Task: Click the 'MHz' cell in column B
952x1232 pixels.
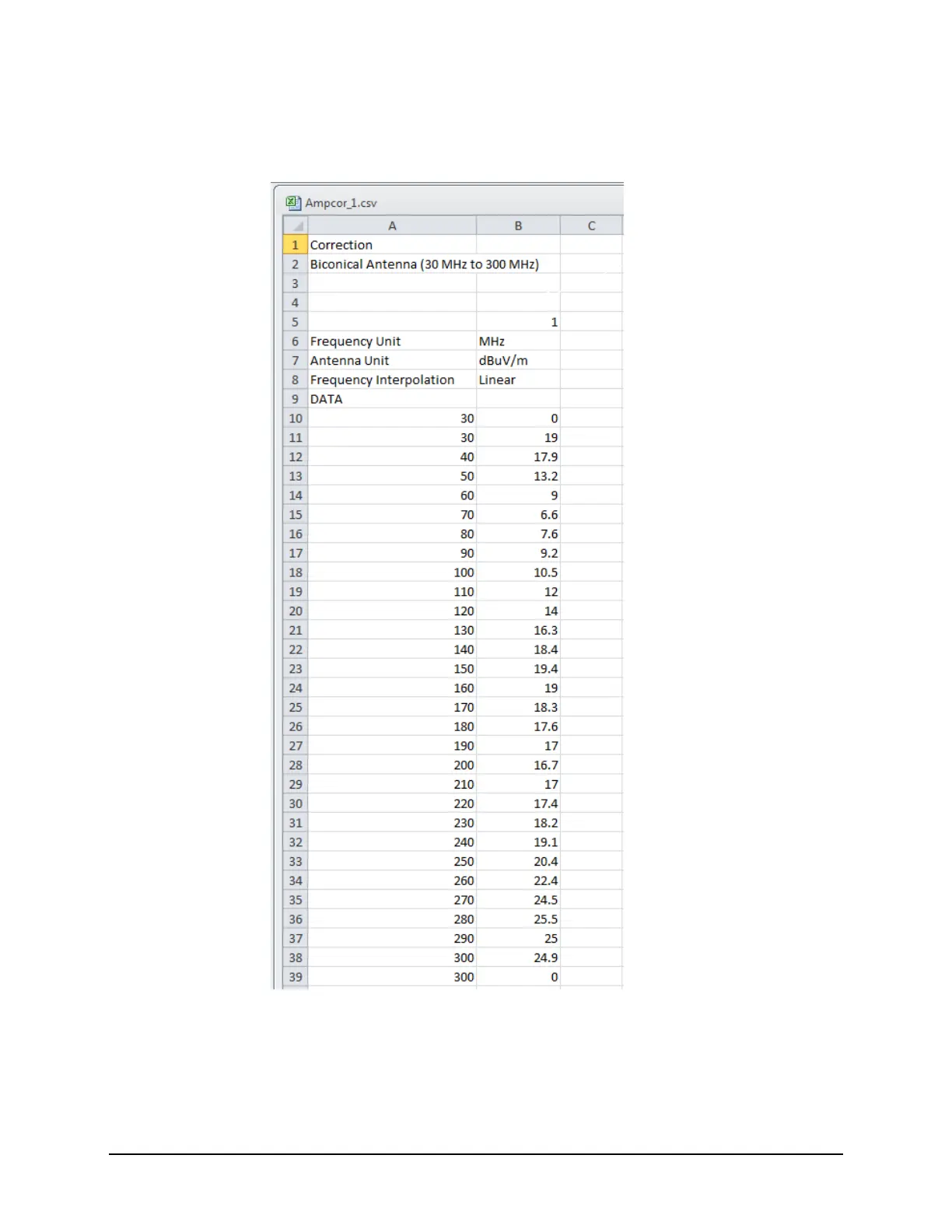Action: pos(518,341)
